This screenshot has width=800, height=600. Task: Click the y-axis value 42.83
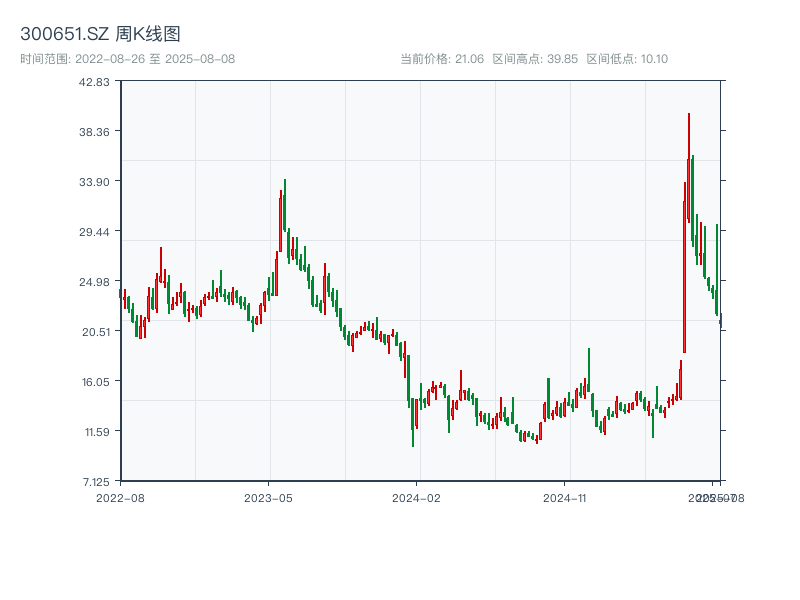(94, 82)
